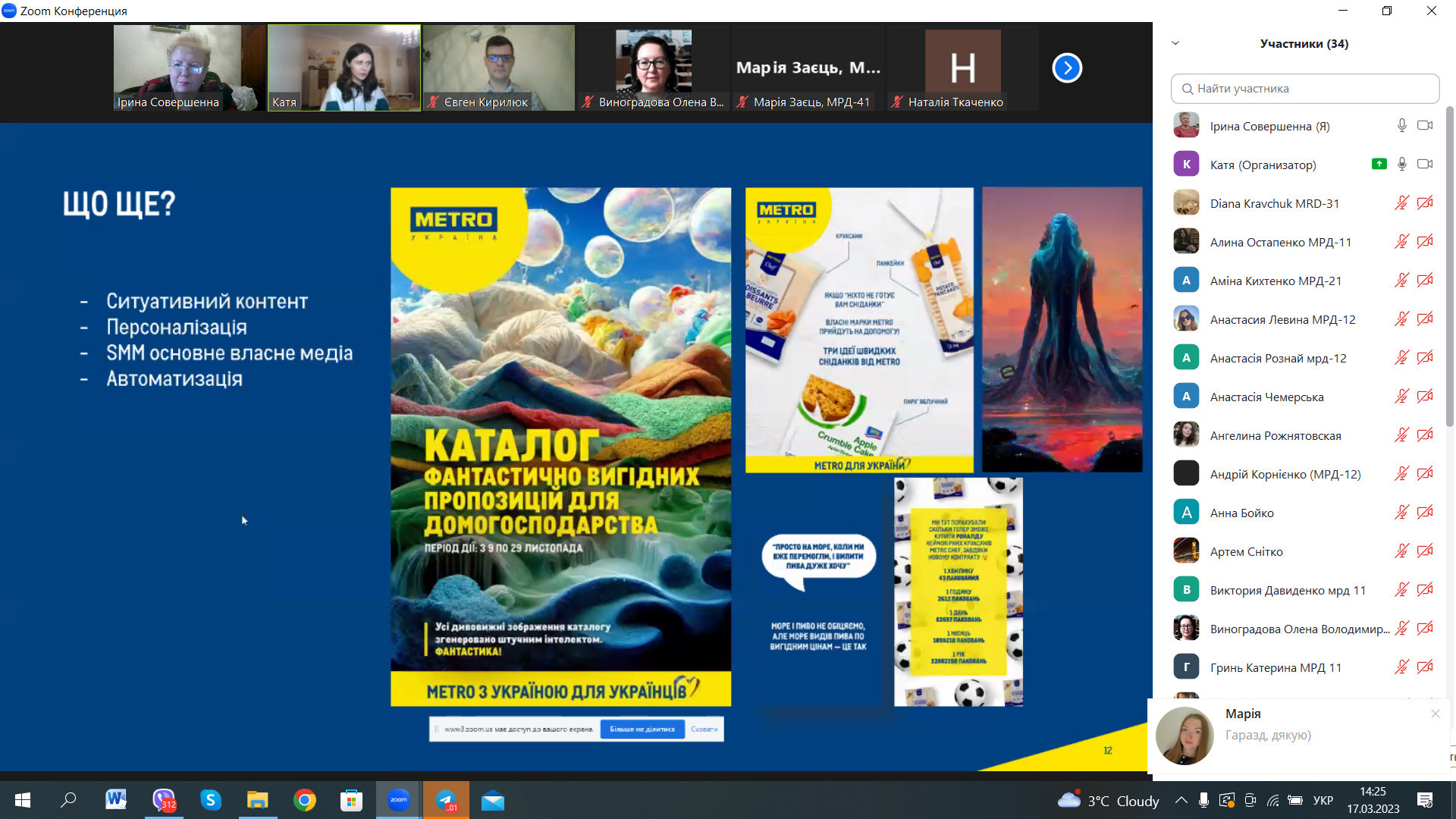1456x819 pixels.
Task: Click muted mic icon for Анастасия Левина МРД-12
Action: [x=1401, y=319]
